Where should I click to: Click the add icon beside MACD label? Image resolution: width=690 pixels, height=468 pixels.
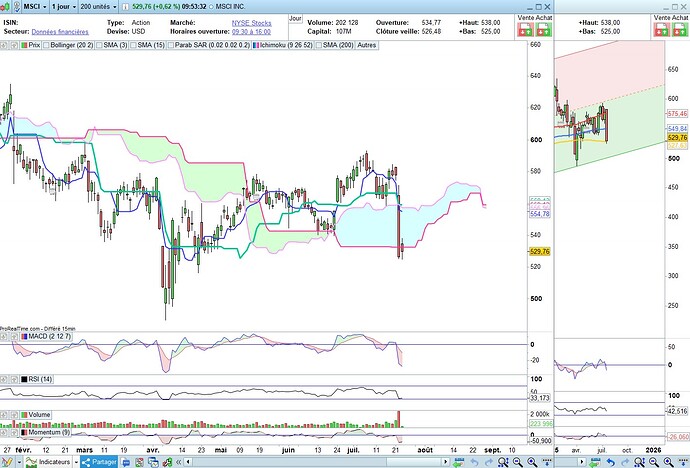pos(4,336)
